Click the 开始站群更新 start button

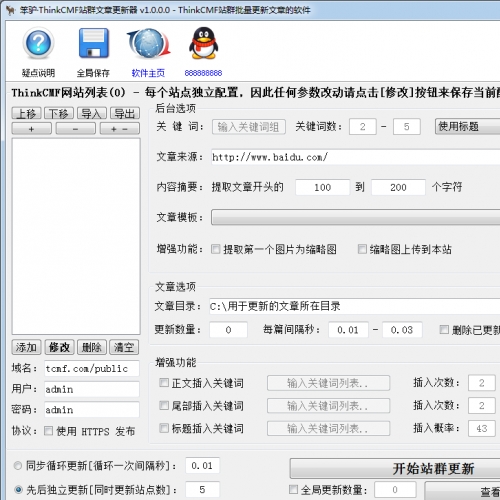(x=395, y=469)
